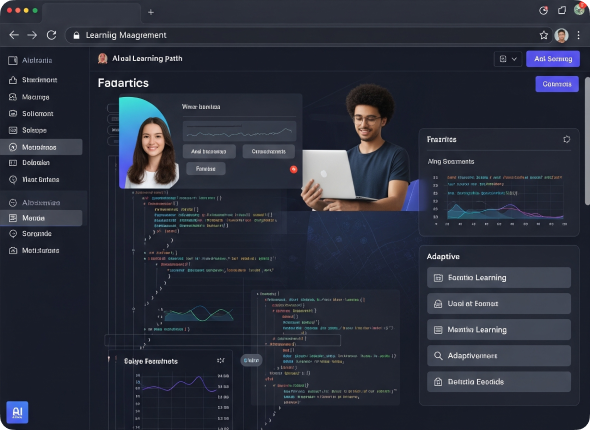Open a new browser tab

tap(151, 12)
